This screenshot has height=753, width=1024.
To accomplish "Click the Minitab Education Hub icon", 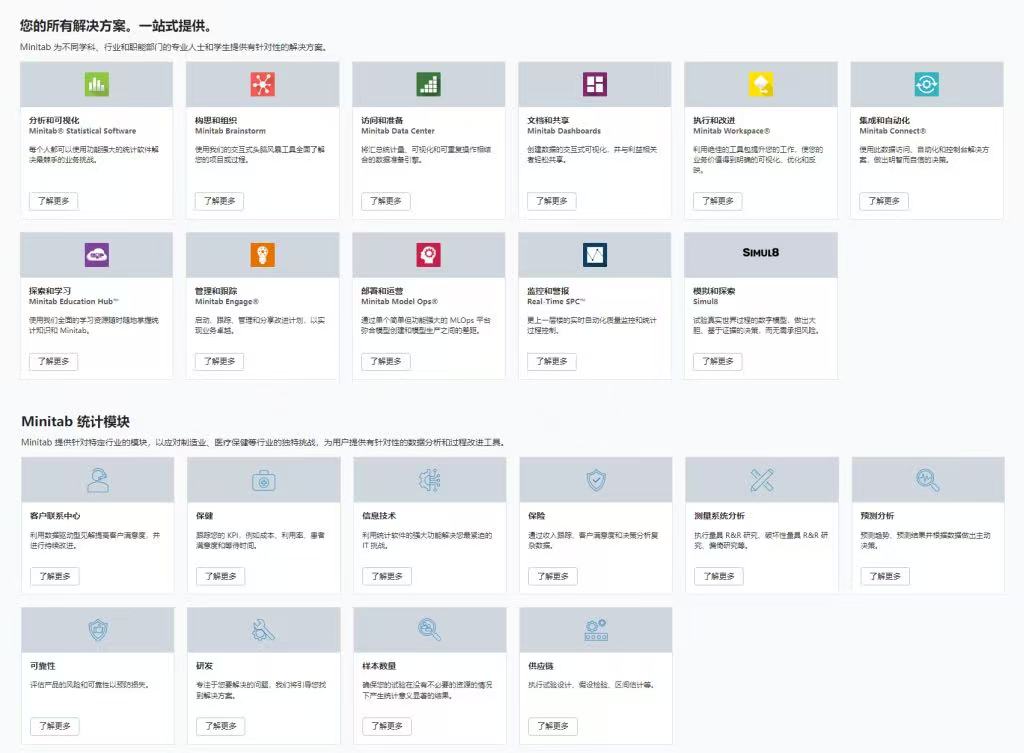I will pyautogui.click(x=96, y=255).
